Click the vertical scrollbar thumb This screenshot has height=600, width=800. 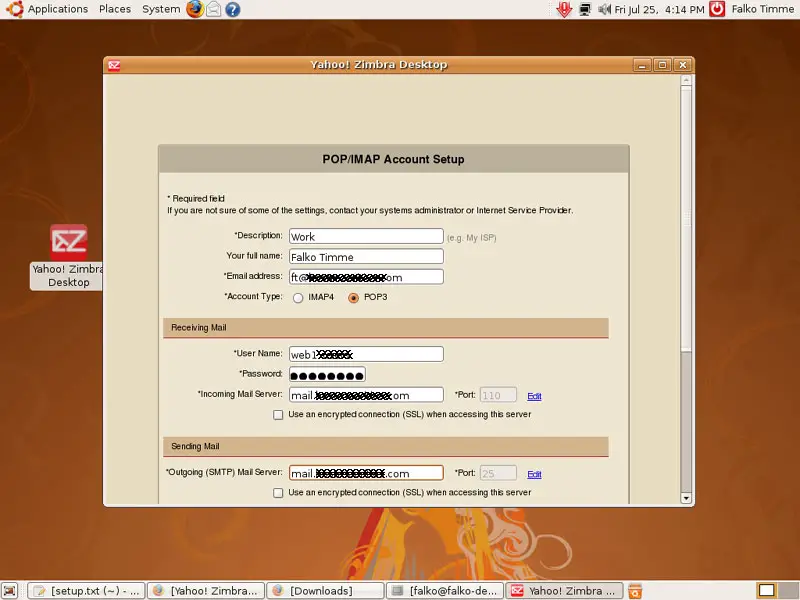coord(686,218)
